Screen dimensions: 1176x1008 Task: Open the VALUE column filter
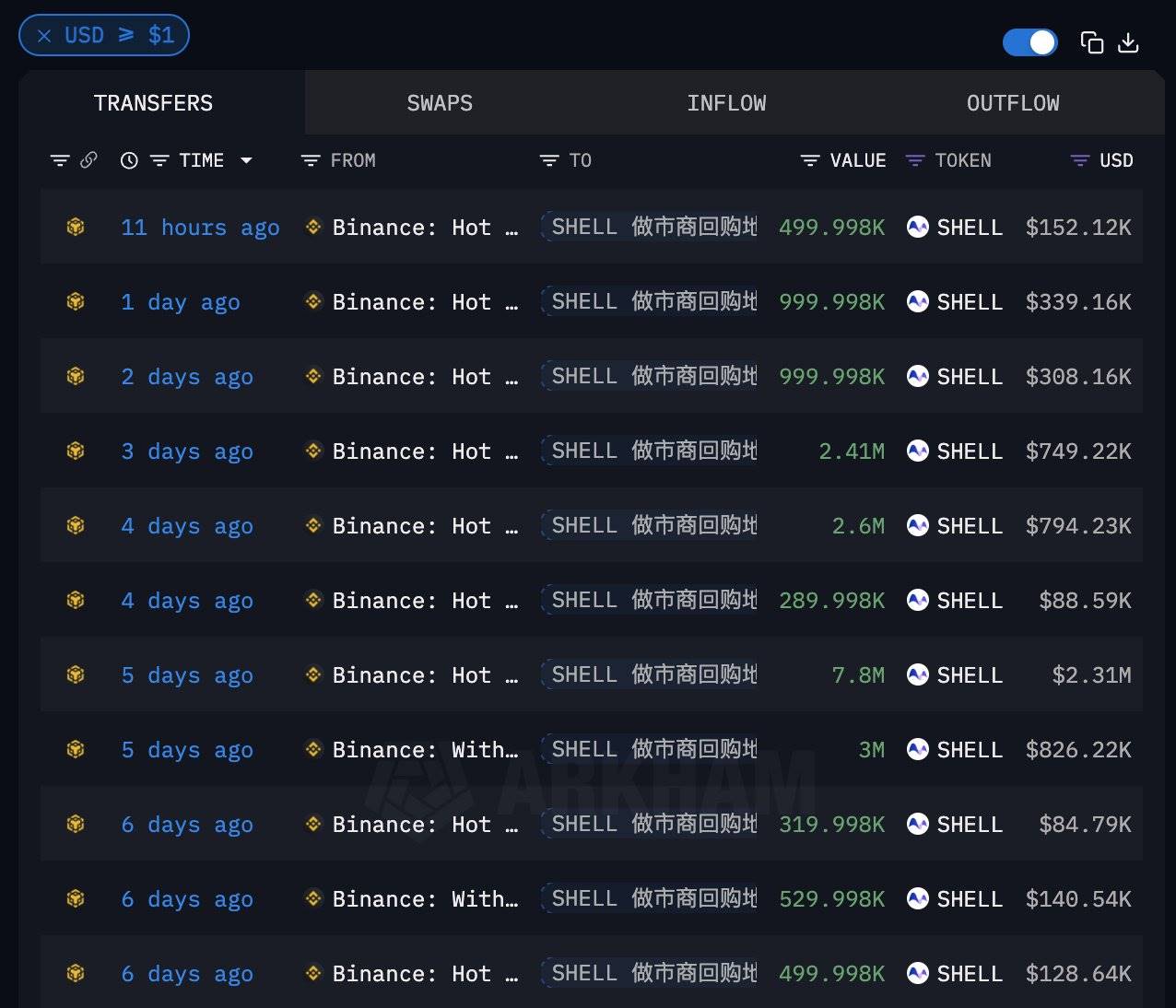point(810,160)
